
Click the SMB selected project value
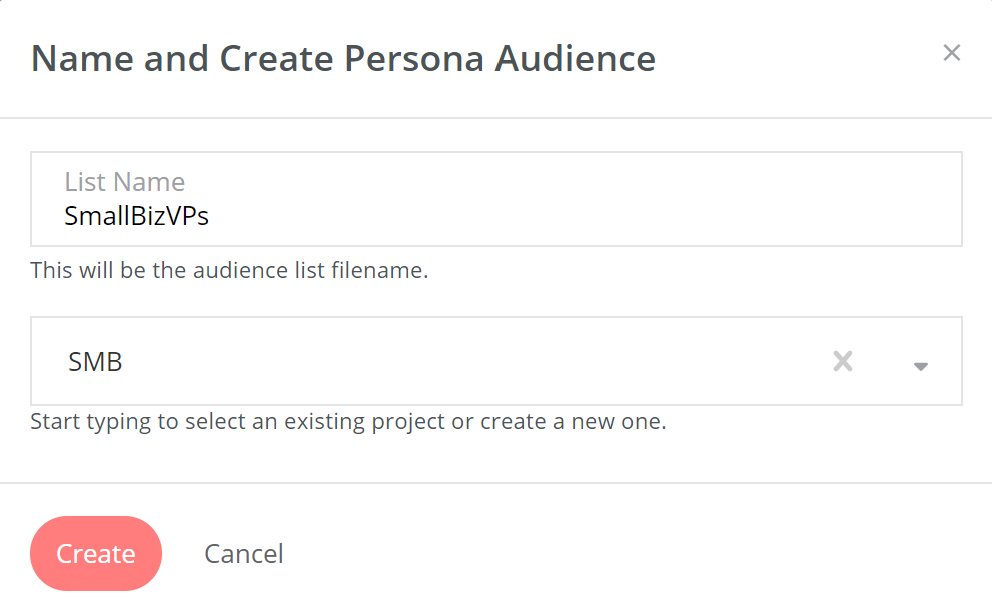95,362
